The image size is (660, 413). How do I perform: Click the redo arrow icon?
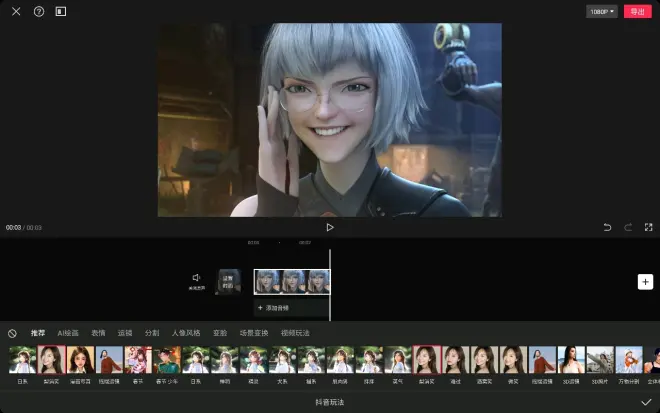click(x=628, y=227)
